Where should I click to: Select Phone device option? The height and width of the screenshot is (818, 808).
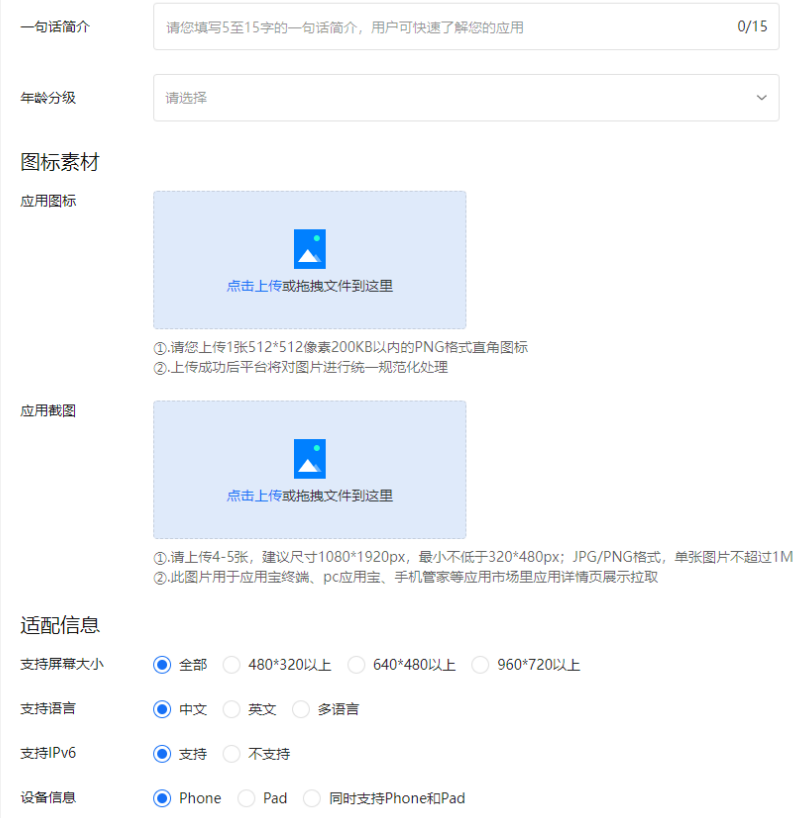click(x=162, y=798)
